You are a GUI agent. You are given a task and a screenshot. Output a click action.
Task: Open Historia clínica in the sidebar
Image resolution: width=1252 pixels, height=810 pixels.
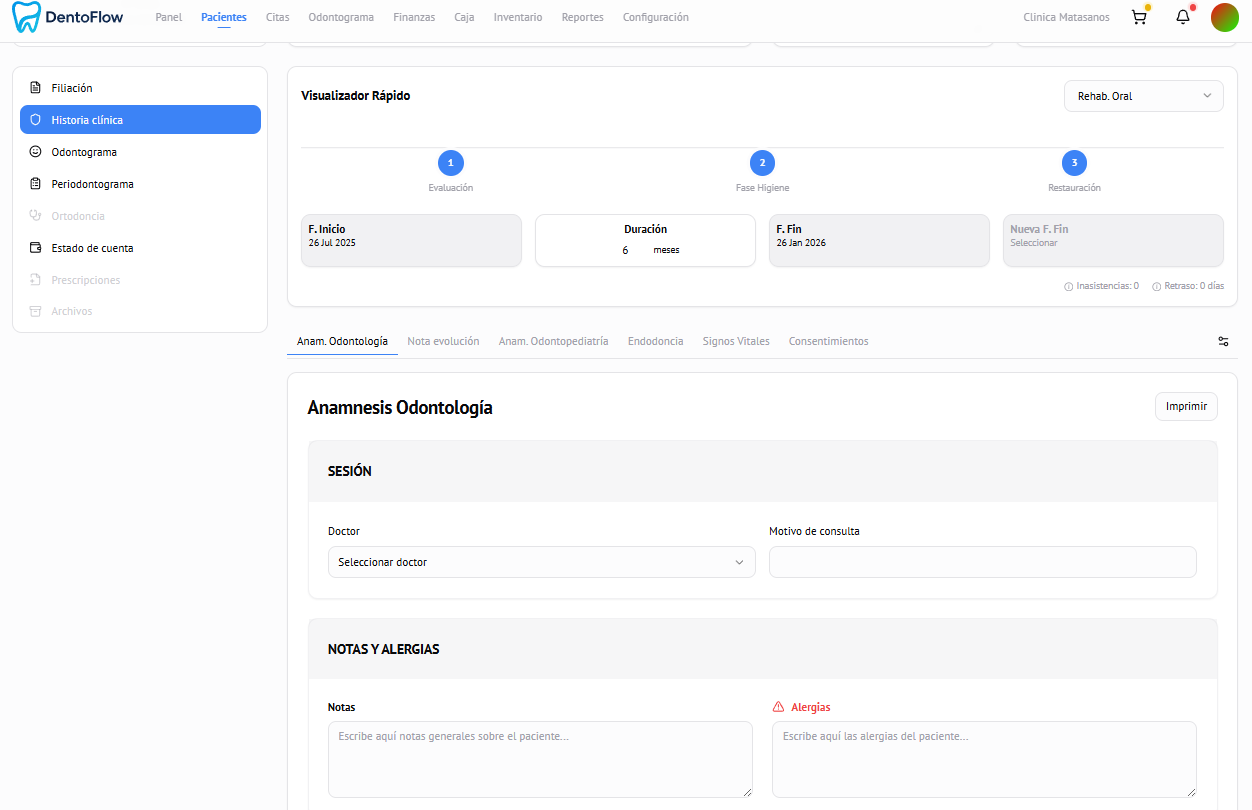[140, 120]
